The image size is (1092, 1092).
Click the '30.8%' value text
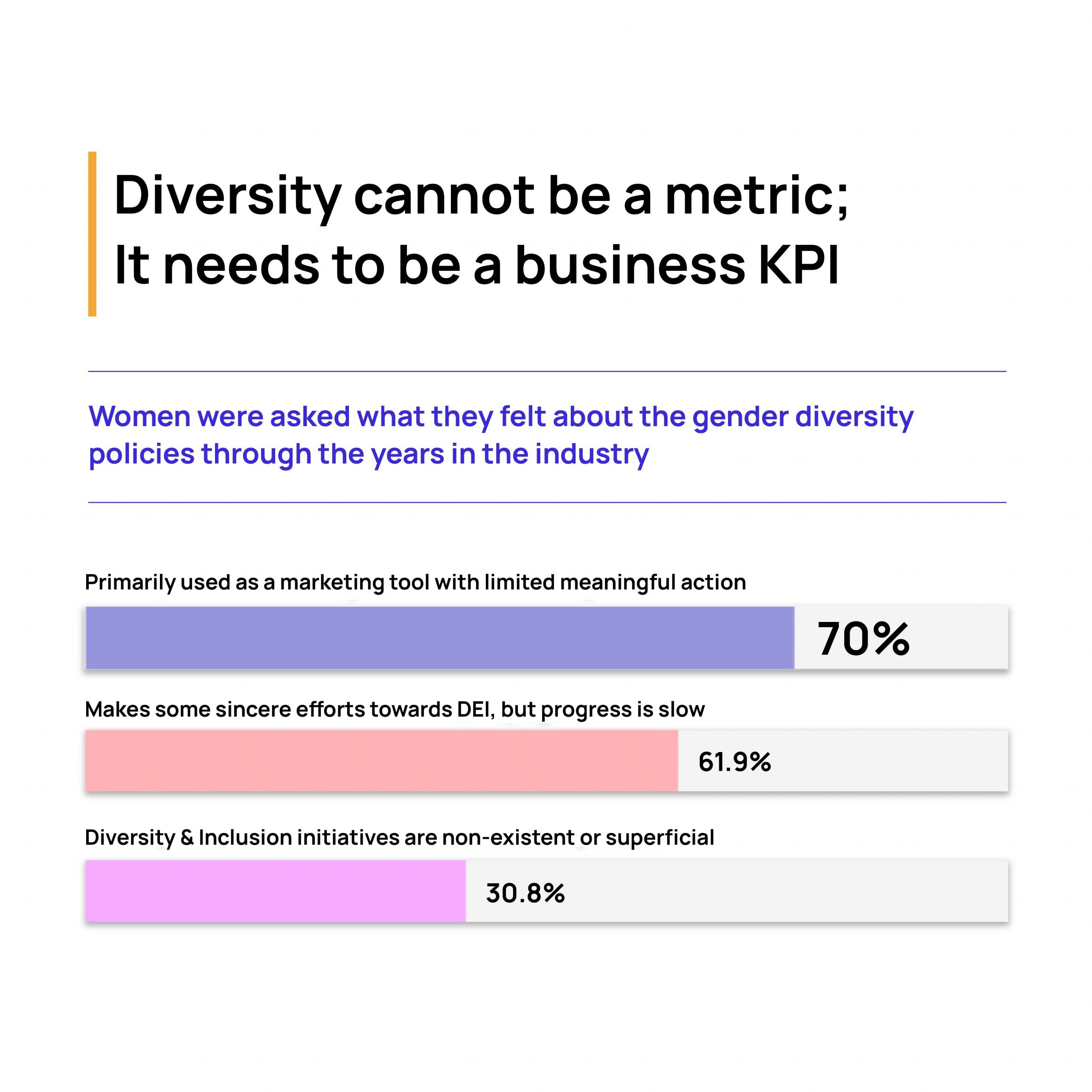[x=525, y=893]
